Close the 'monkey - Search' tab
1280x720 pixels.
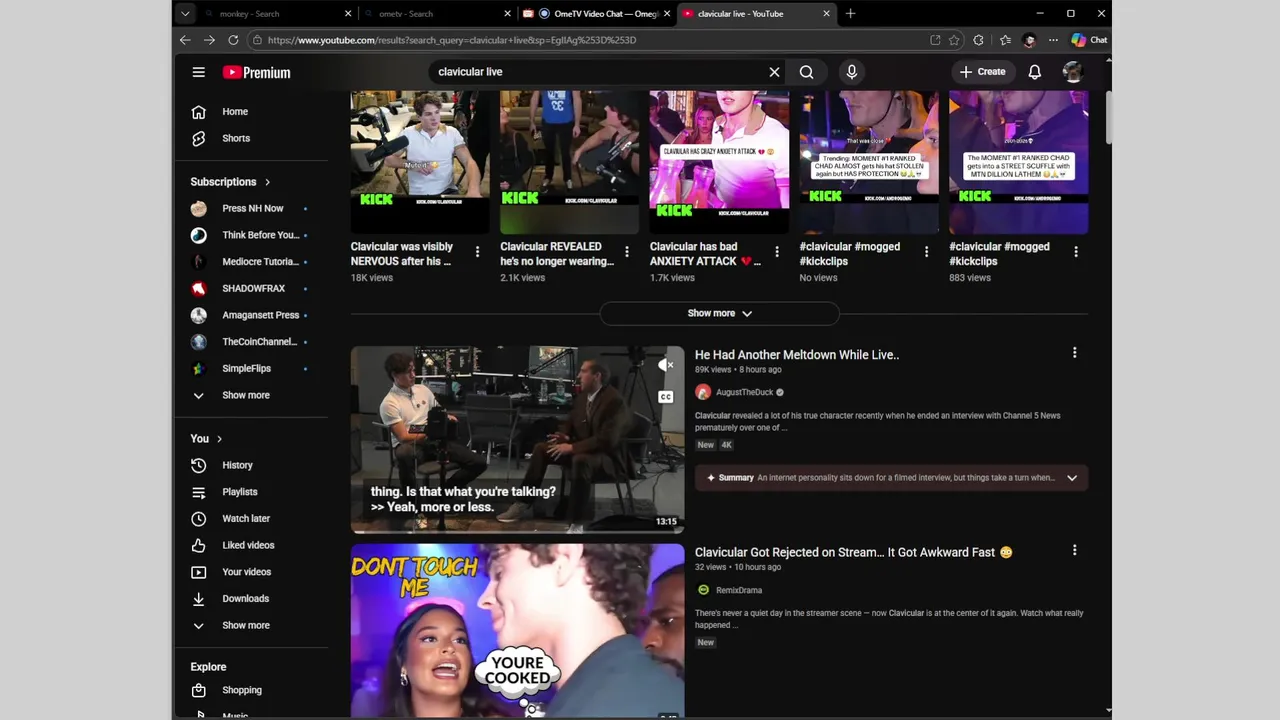point(348,14)
